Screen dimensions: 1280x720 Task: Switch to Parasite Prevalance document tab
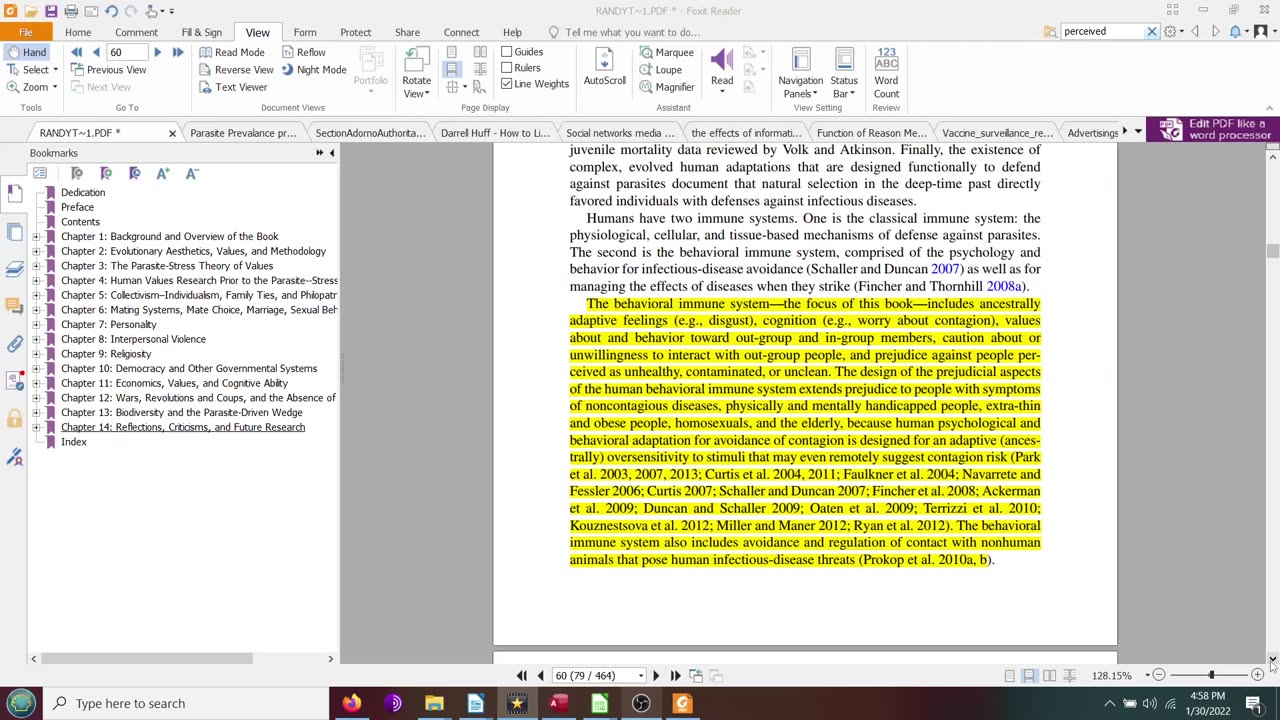[x=243, y=133]
